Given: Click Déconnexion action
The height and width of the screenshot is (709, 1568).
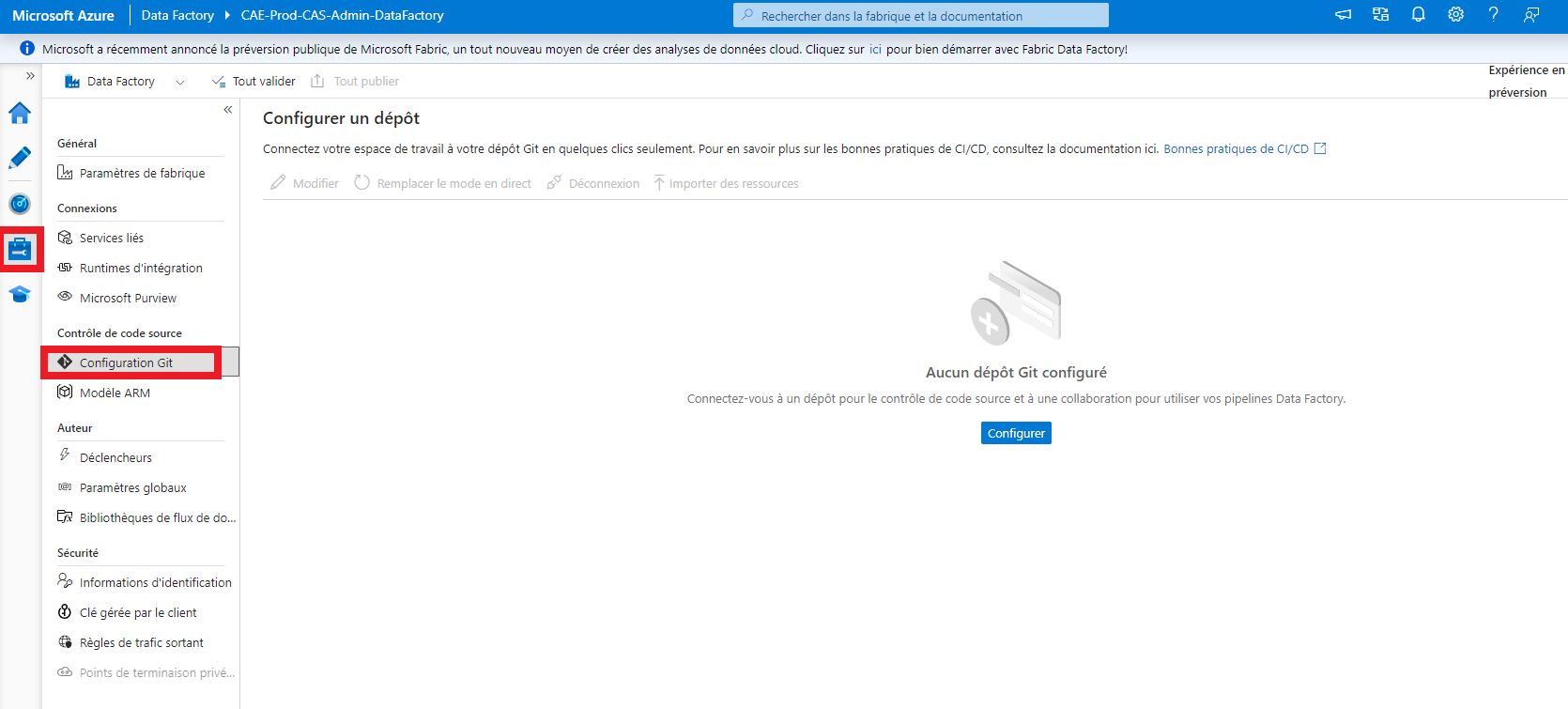Looking at the screenshot, I should (x=593, y=183).
